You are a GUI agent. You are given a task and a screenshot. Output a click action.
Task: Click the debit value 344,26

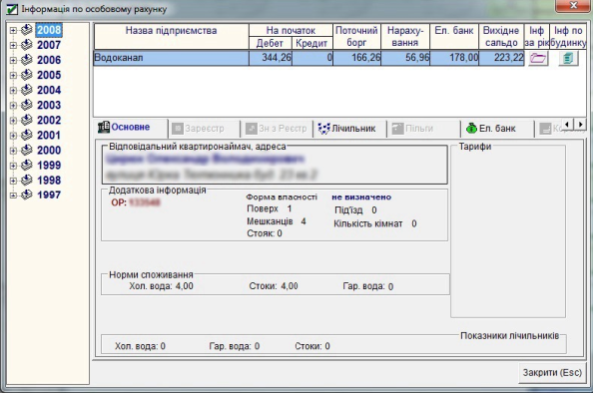(x=270, y=58)
